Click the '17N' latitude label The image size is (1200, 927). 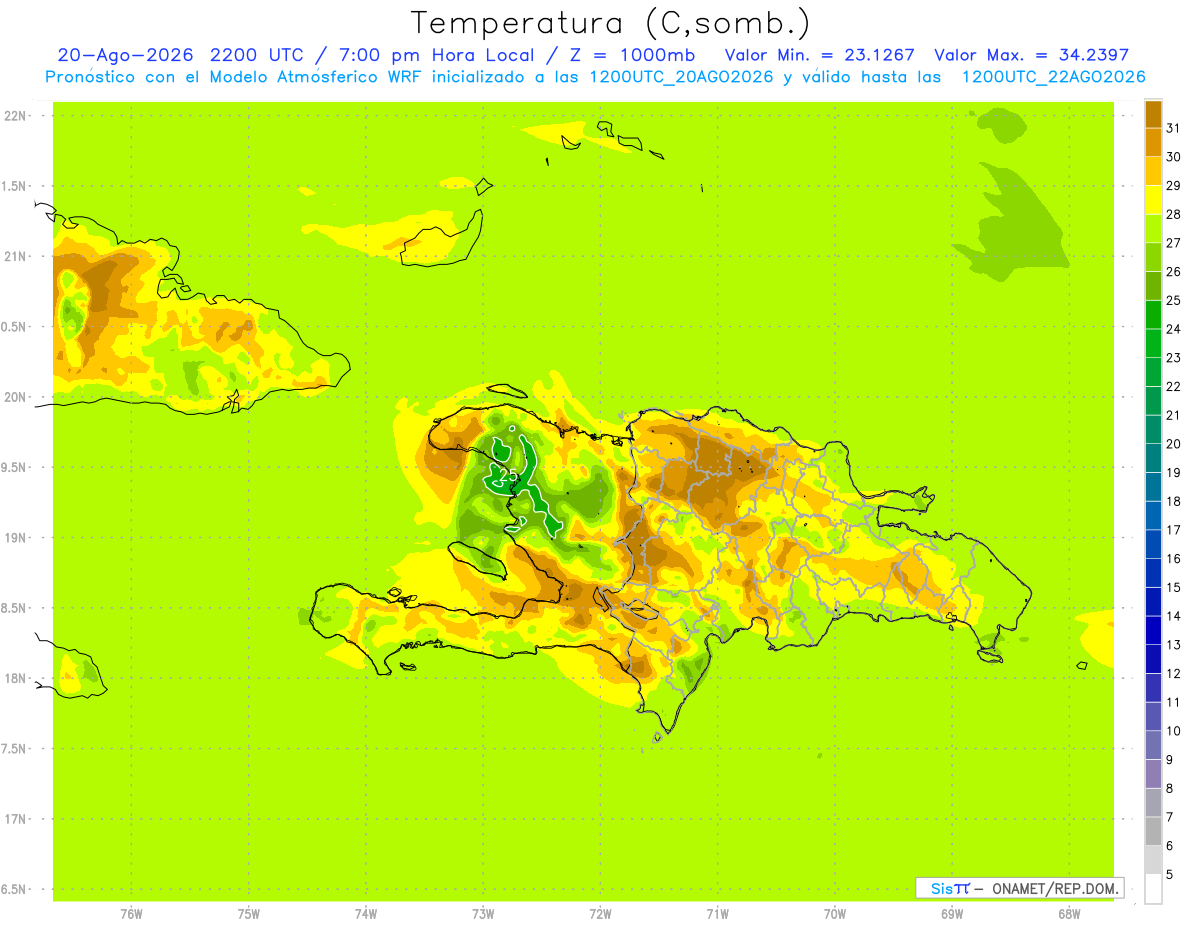16,819
